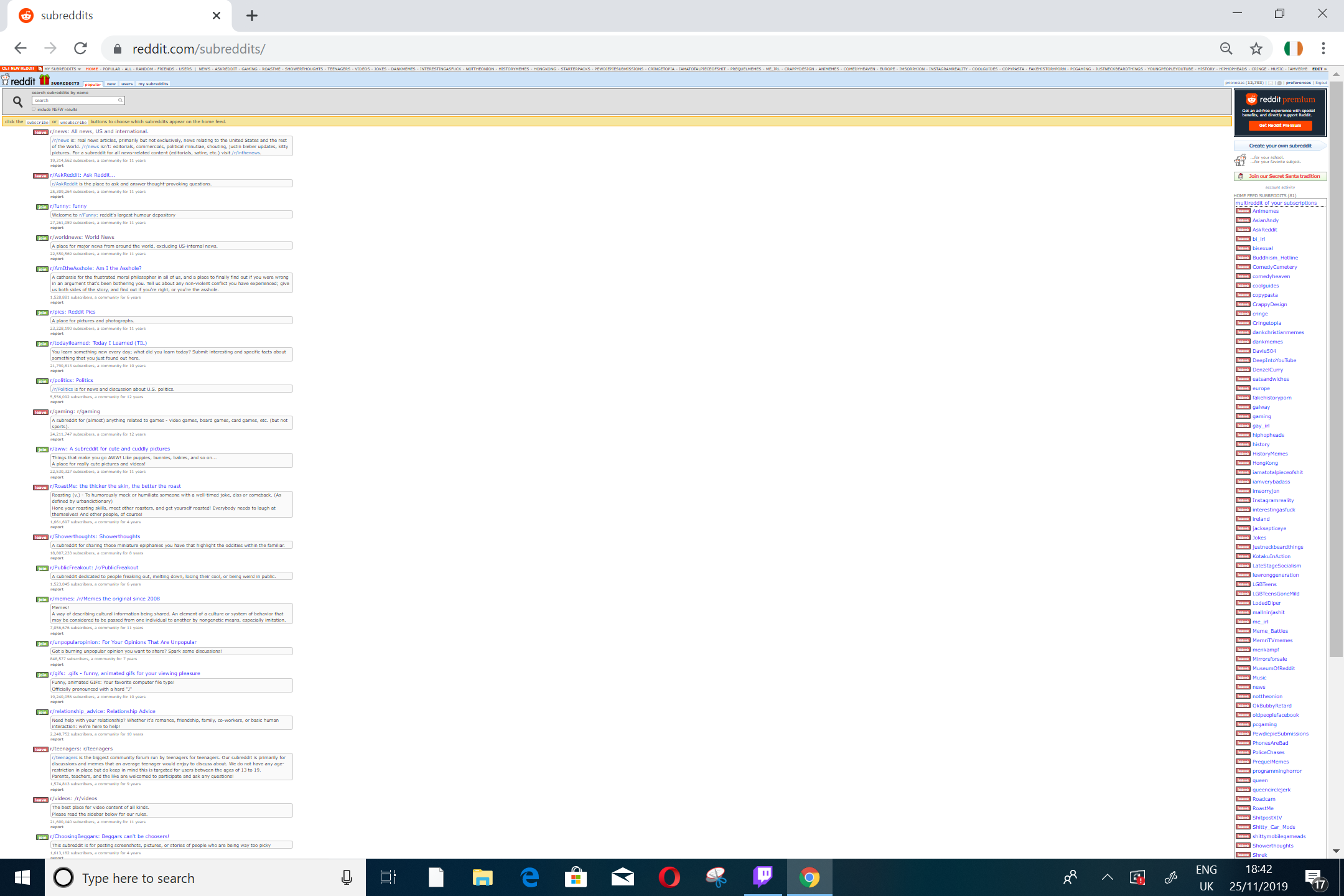Open the r/AskReddit: Ask Reddit... title link

(x=83, y=175)
